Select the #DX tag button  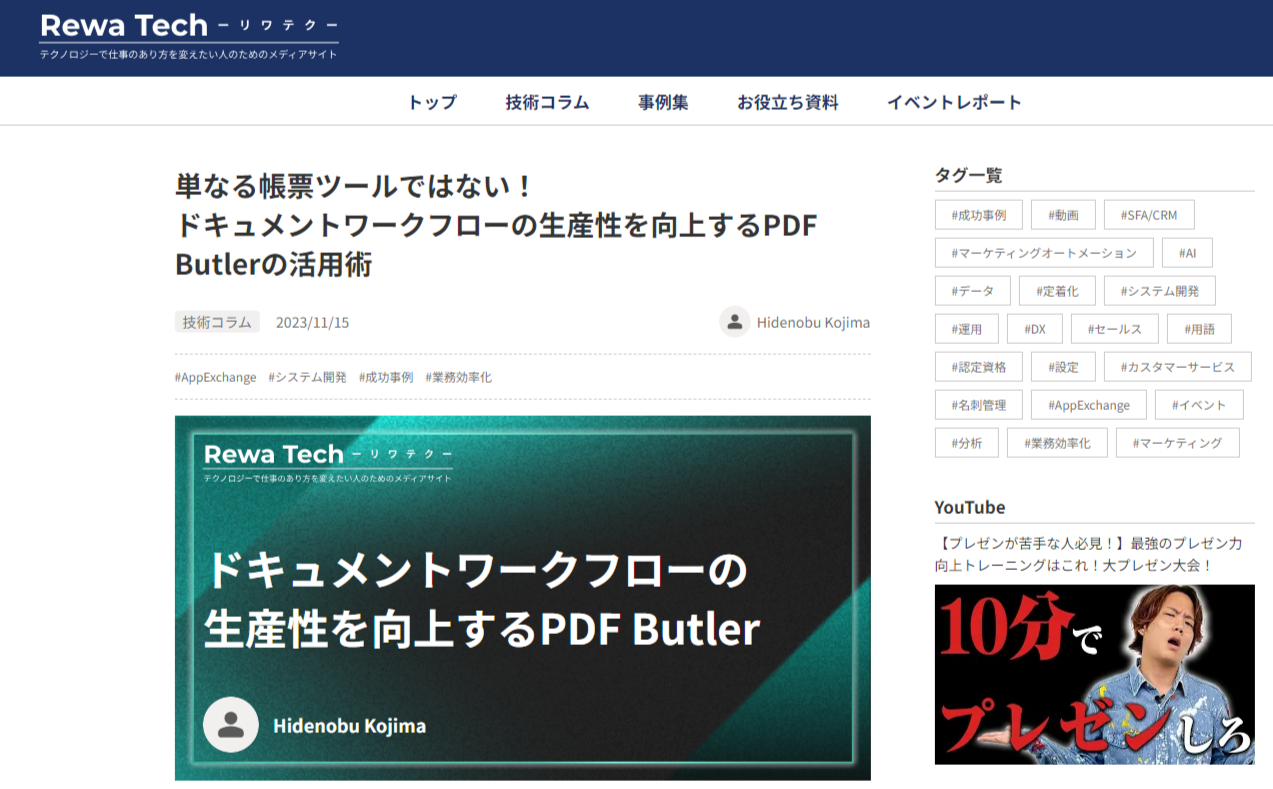click(1034, 329)
